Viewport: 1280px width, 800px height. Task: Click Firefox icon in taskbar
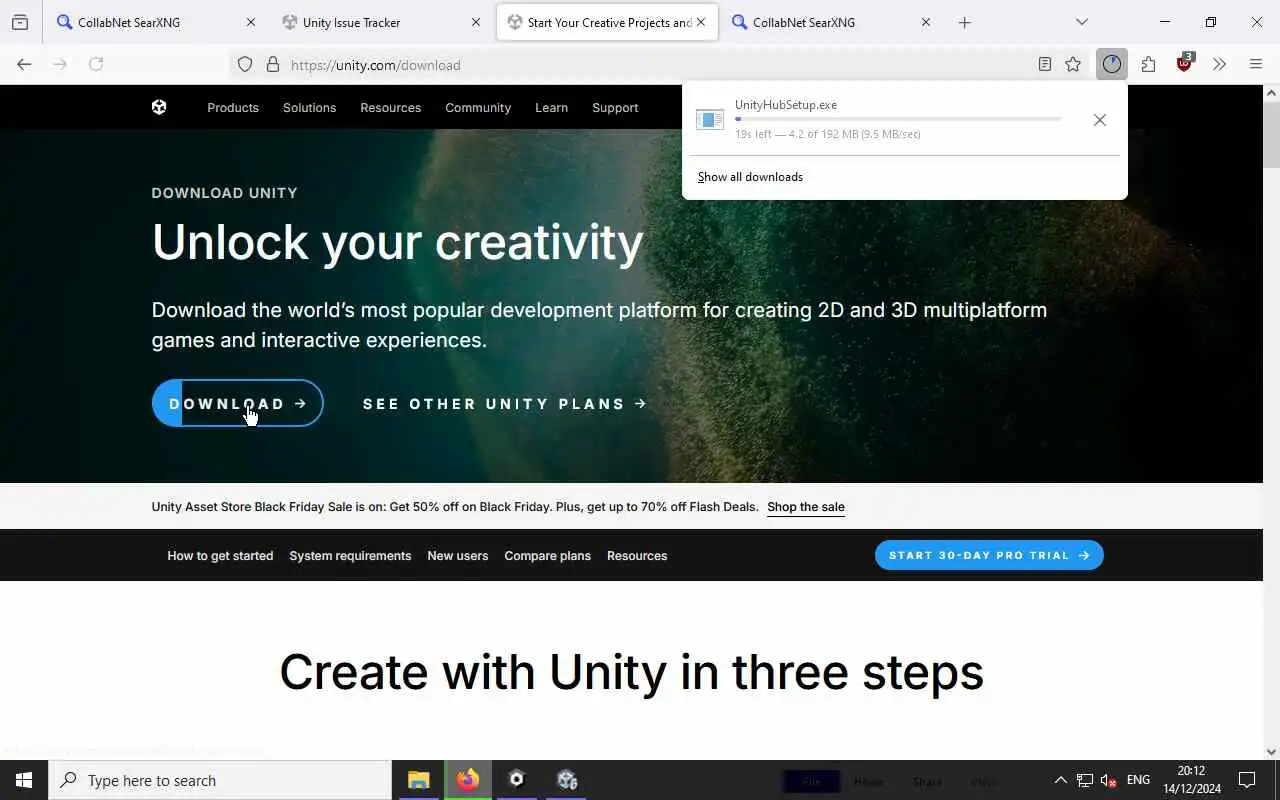(x=467, y=780)
